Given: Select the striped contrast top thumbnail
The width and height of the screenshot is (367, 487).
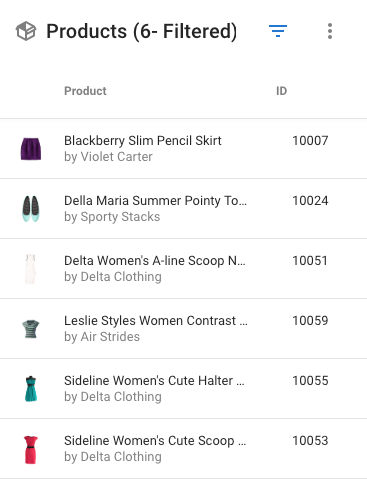Looking at the screenshot, I should 31,329.
